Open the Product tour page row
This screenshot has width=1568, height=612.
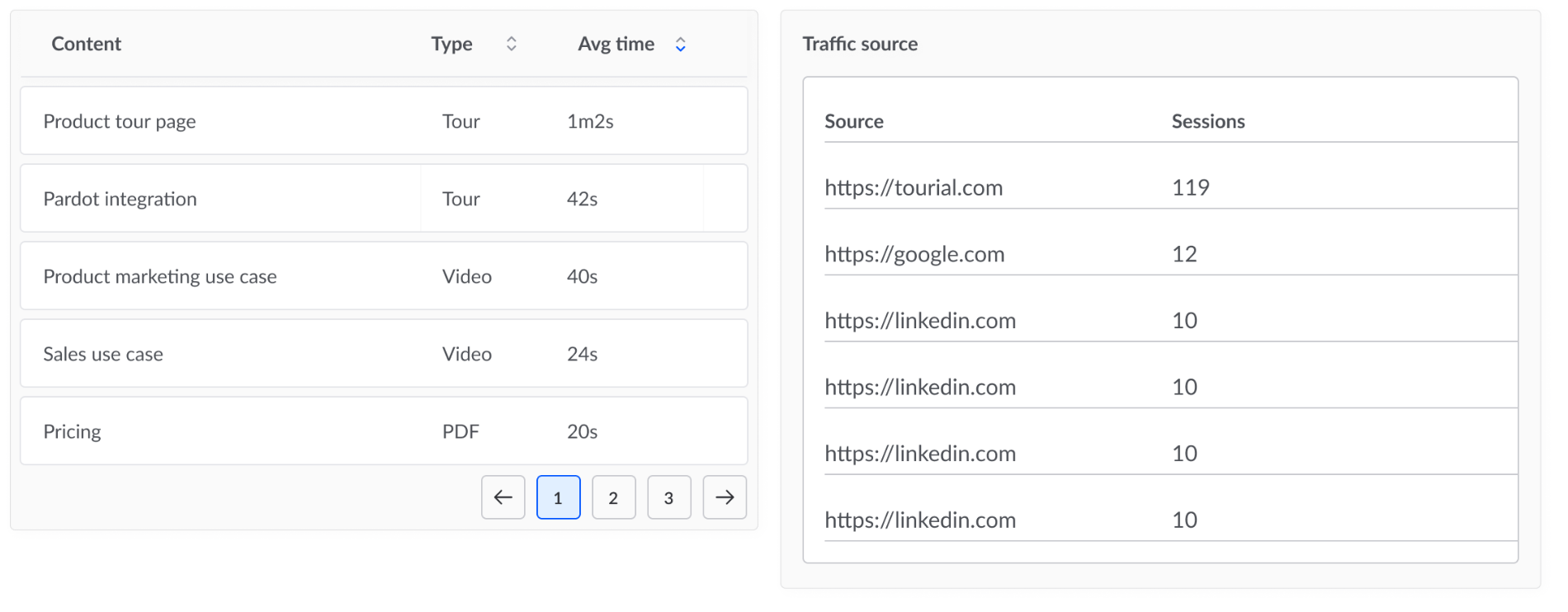(x=120, y=121)
